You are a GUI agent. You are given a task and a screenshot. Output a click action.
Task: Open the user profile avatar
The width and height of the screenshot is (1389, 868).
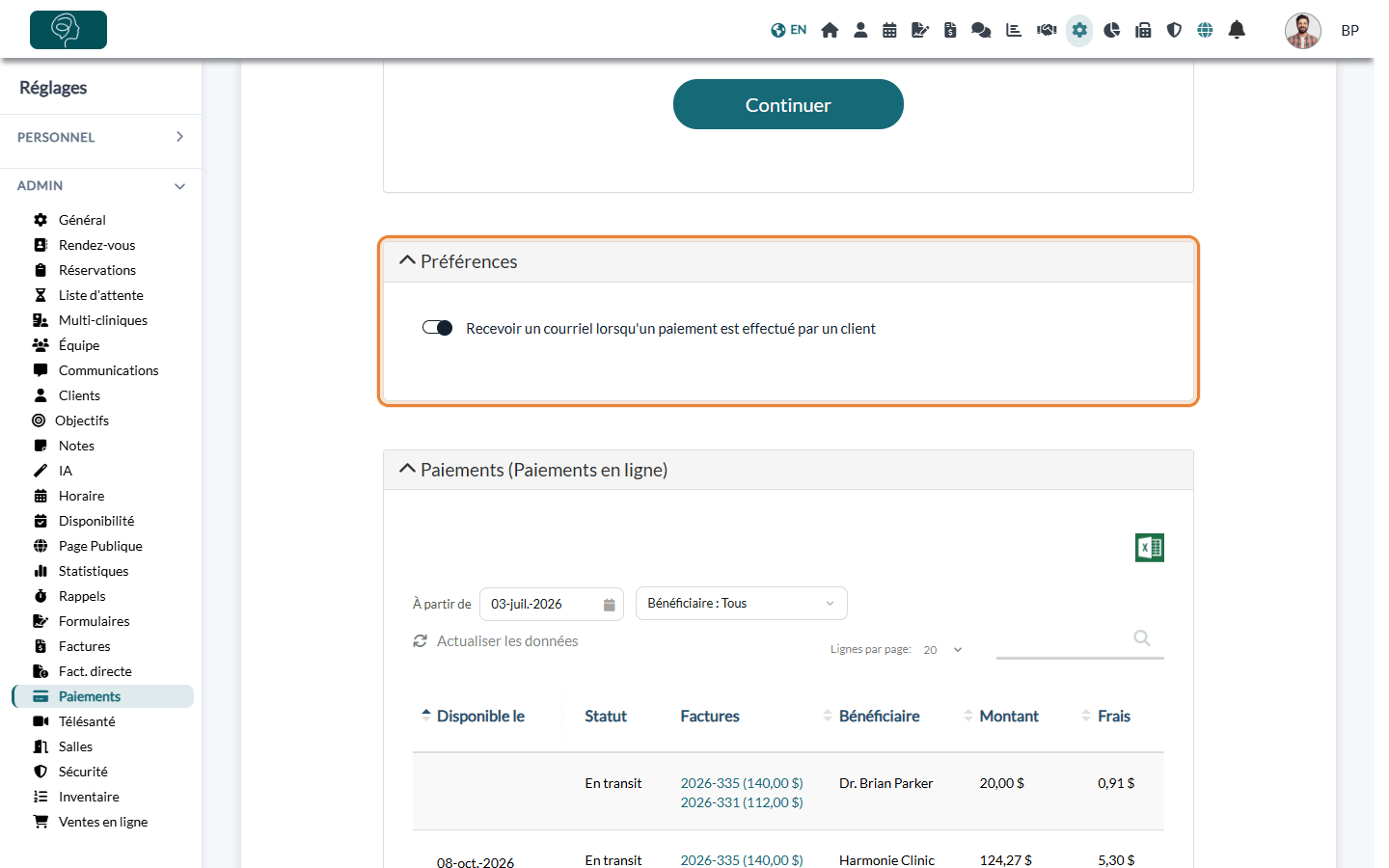(x=1303, y=31)
